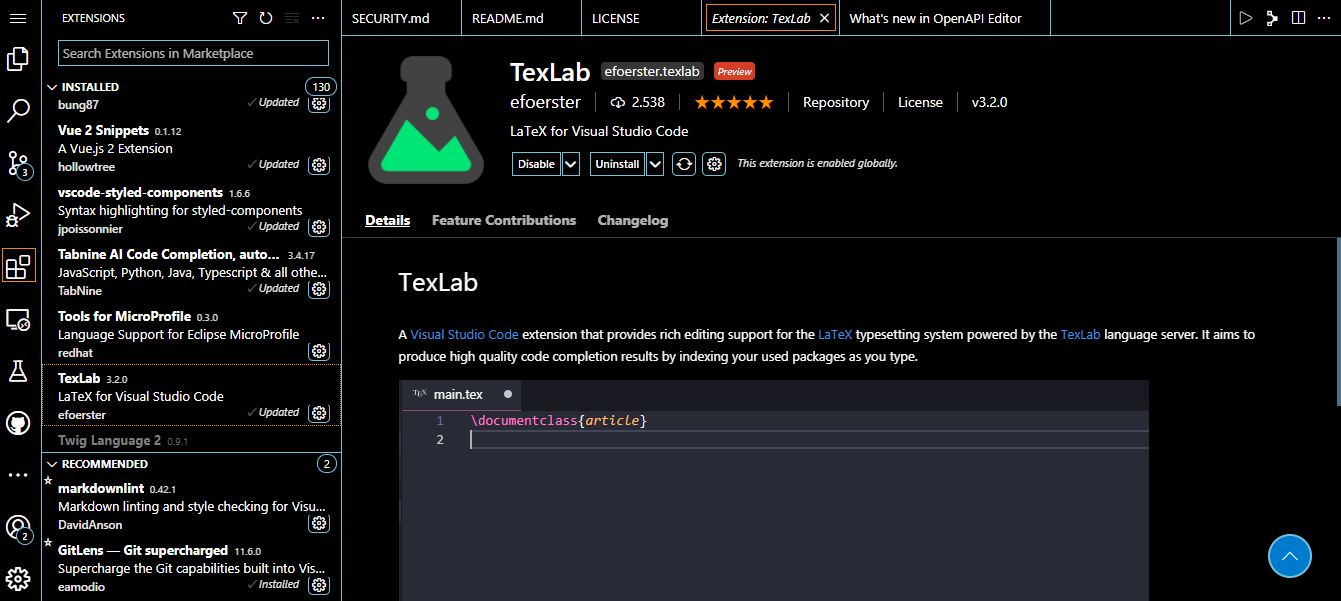1341x601 pixels.
Task: Switch to the README.md tab
Action: (521, 18)
